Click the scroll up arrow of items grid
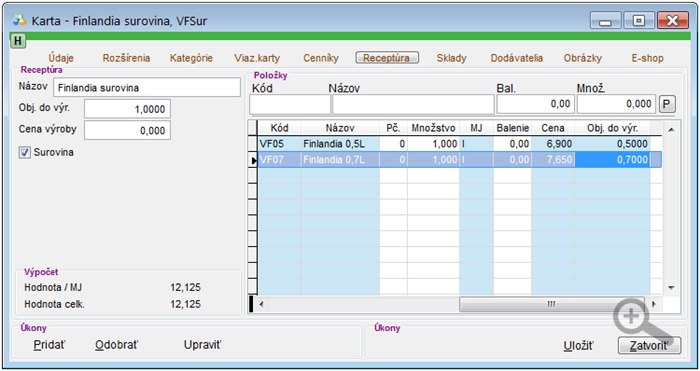Screen dimensions: 700x371 (x=671, y=130)
